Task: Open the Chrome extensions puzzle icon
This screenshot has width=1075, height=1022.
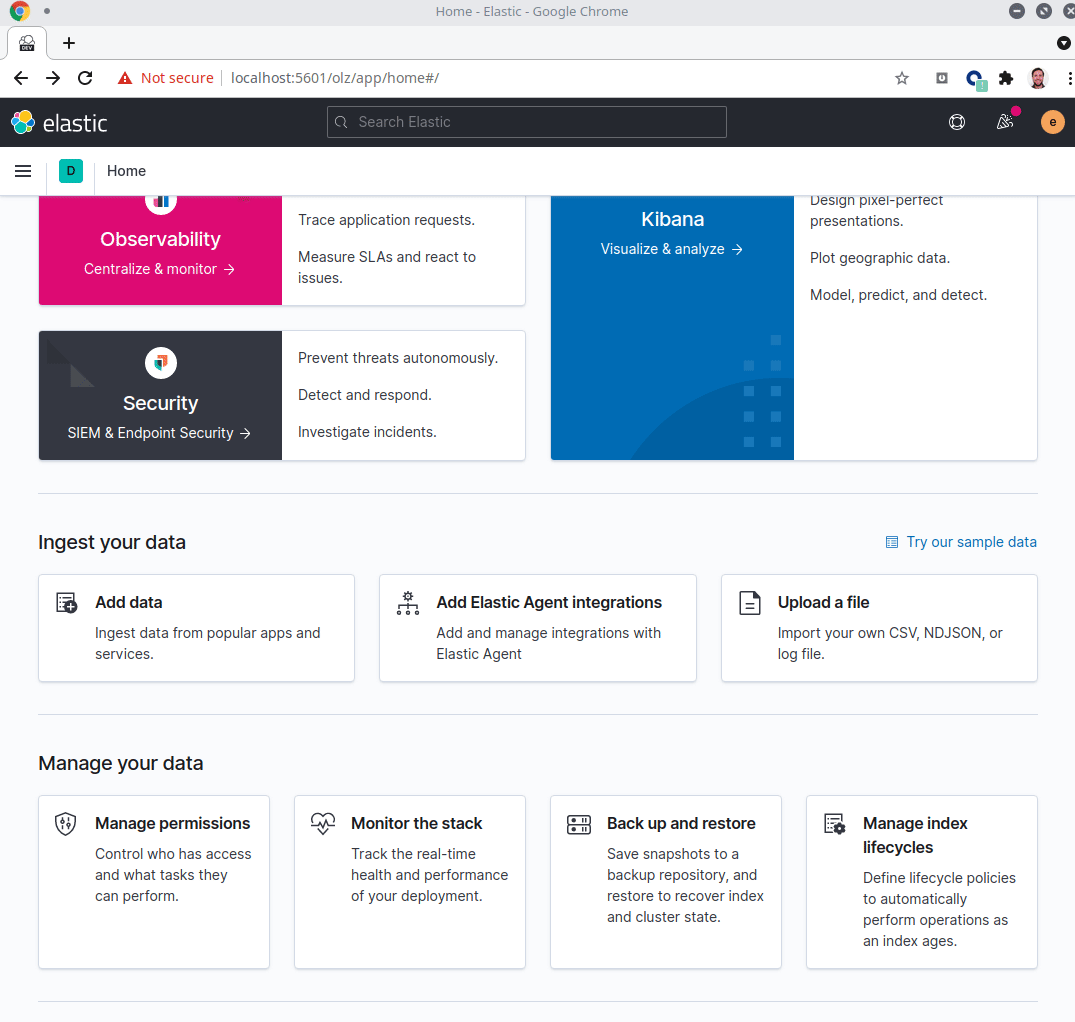Action: 1006,78
